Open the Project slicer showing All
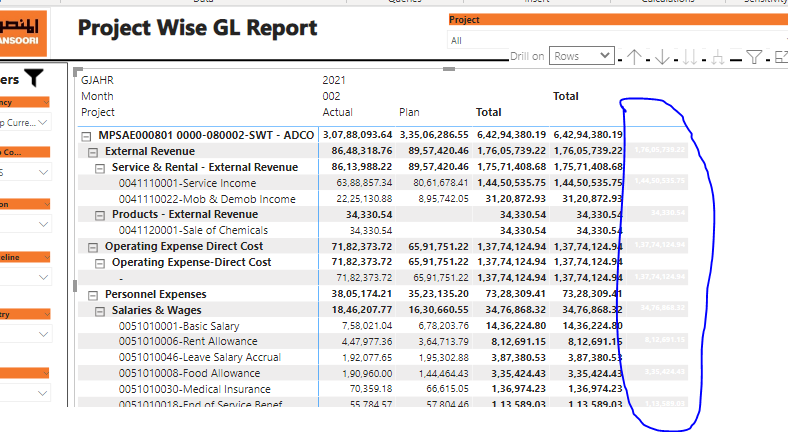 pyautogui.click(x=617, y=41)
